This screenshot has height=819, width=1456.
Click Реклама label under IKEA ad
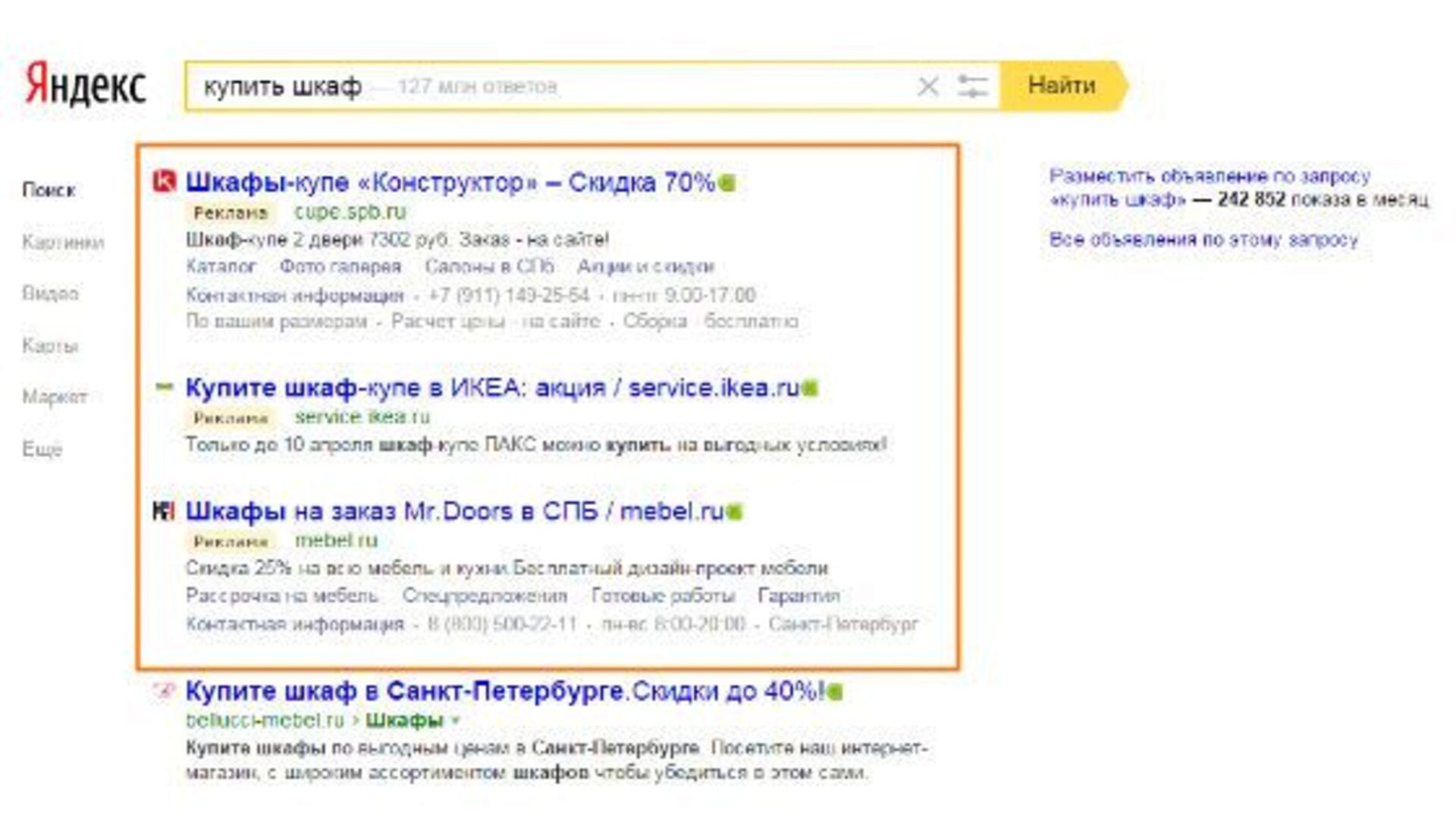231,418
